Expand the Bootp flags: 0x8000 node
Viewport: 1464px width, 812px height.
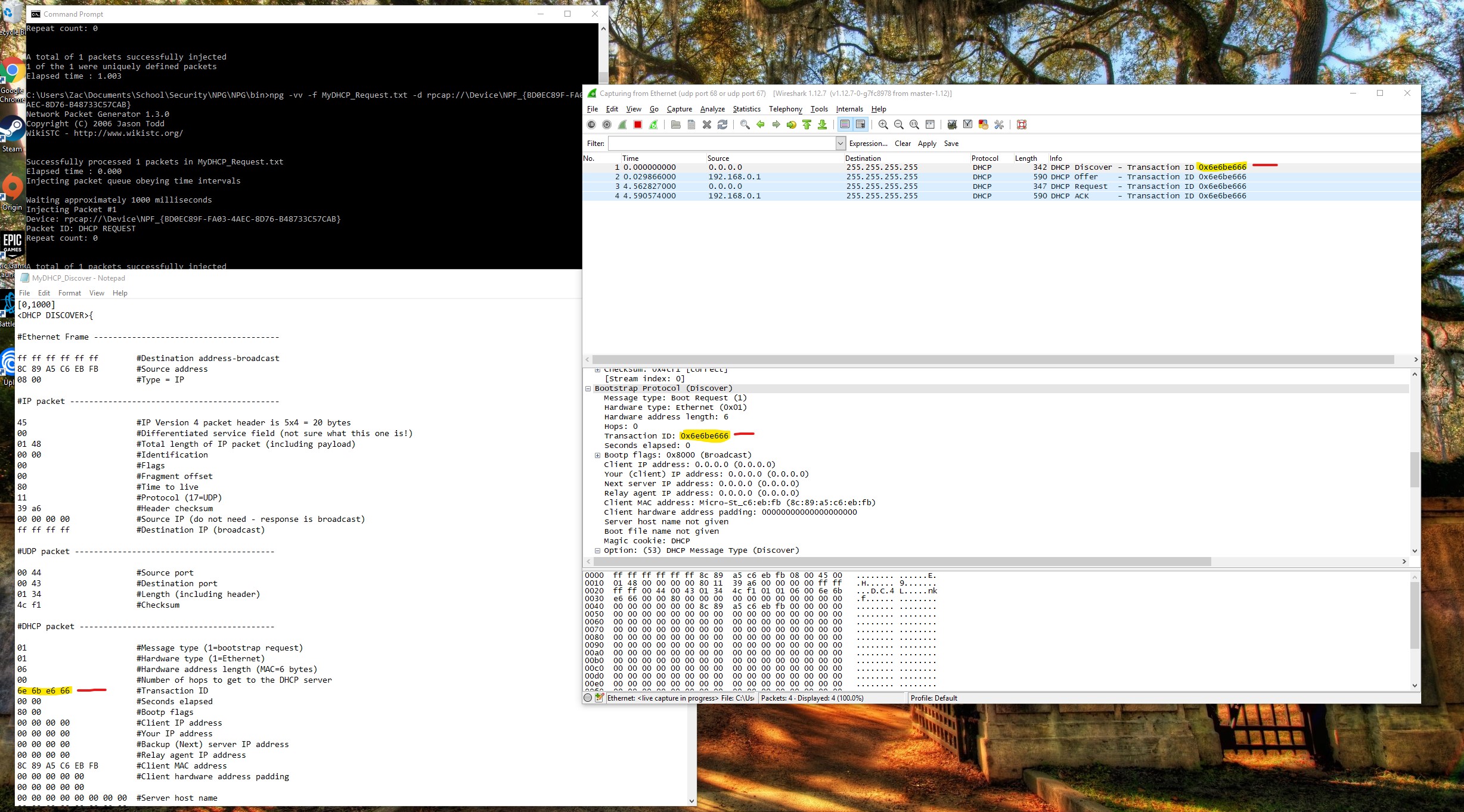click(x=597, y=455)
